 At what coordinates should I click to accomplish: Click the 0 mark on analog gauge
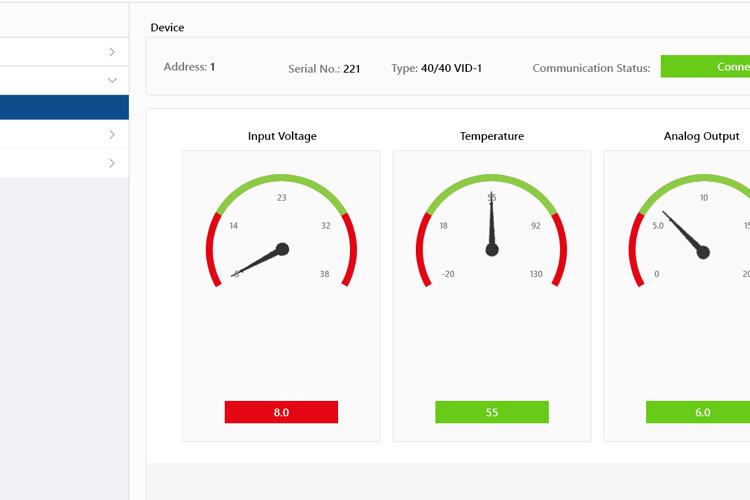[657, 274]
